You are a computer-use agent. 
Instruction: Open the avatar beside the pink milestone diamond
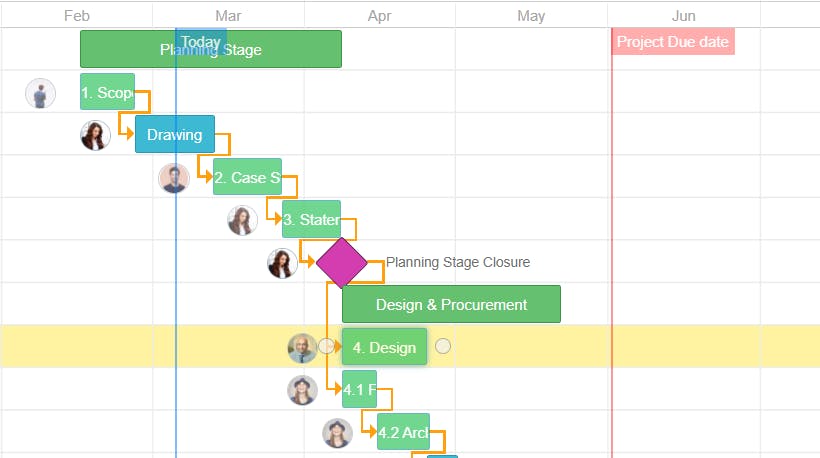282,263
